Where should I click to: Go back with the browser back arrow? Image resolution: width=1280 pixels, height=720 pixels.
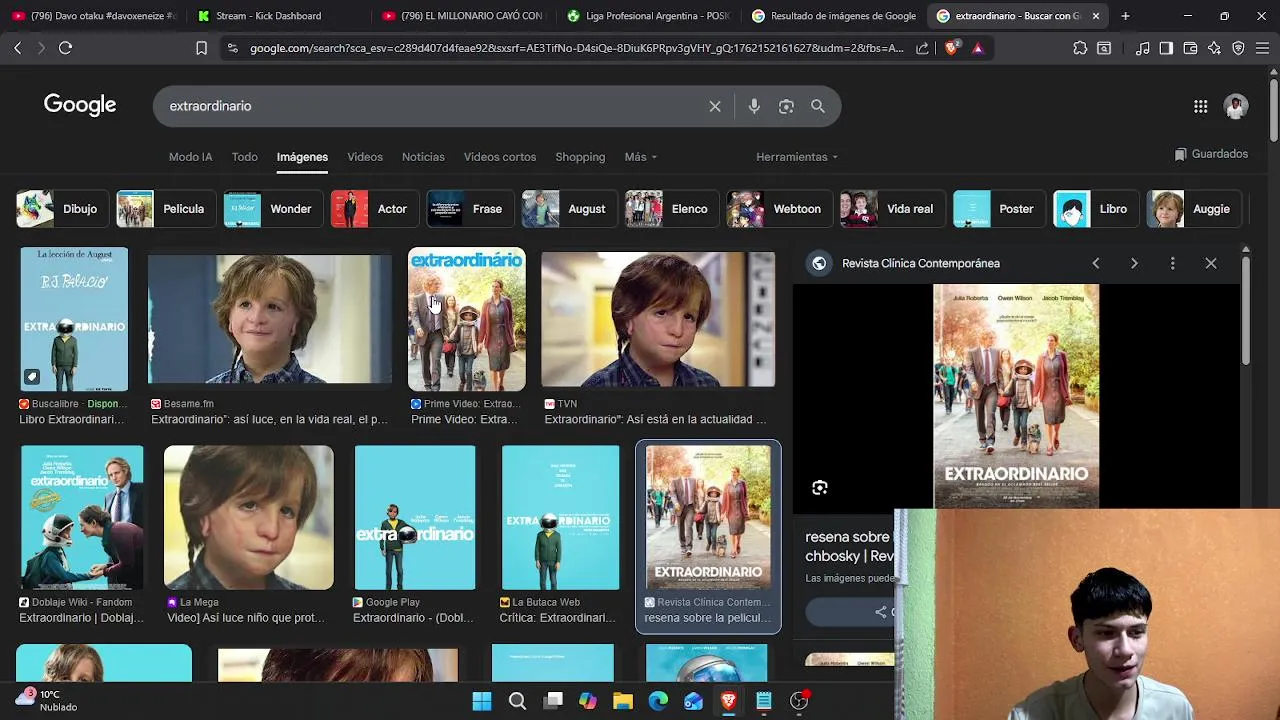coord(17,48)
